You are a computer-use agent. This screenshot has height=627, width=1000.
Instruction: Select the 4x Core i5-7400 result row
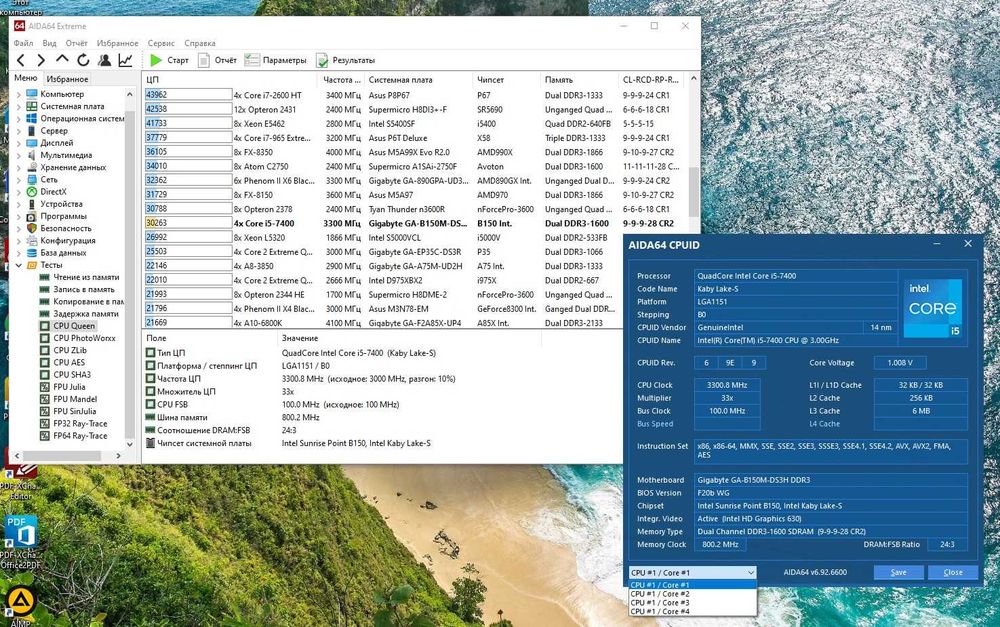coord(413,223)
